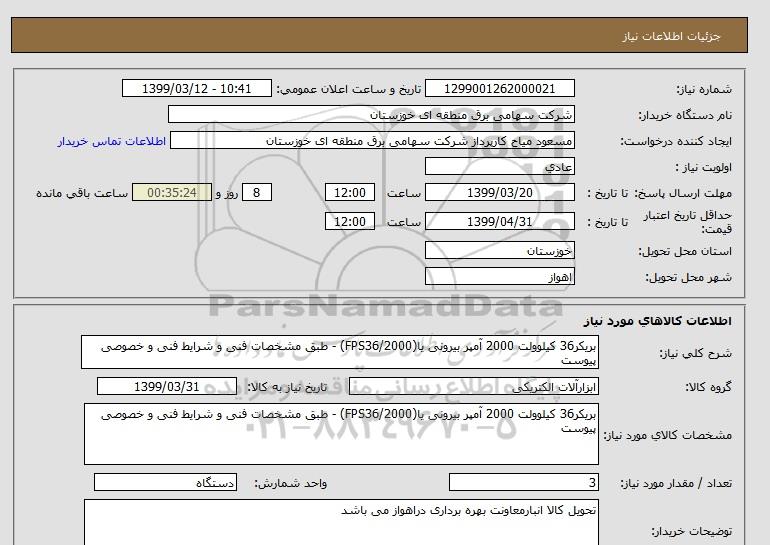Click the remaining time countdown 00:35:24
This screenshot has width=770, height=545.
[x=171, y=193]
